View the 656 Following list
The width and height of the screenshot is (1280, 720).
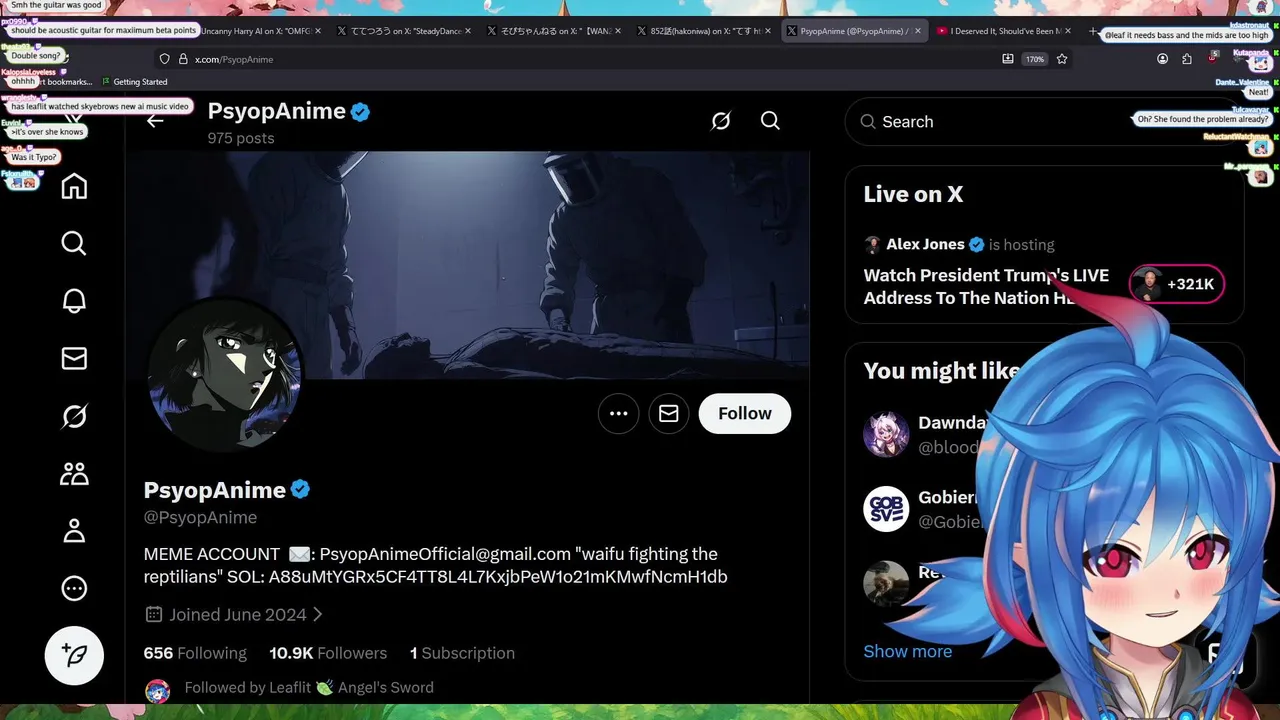pyautogui.click(x=195, y=653)
